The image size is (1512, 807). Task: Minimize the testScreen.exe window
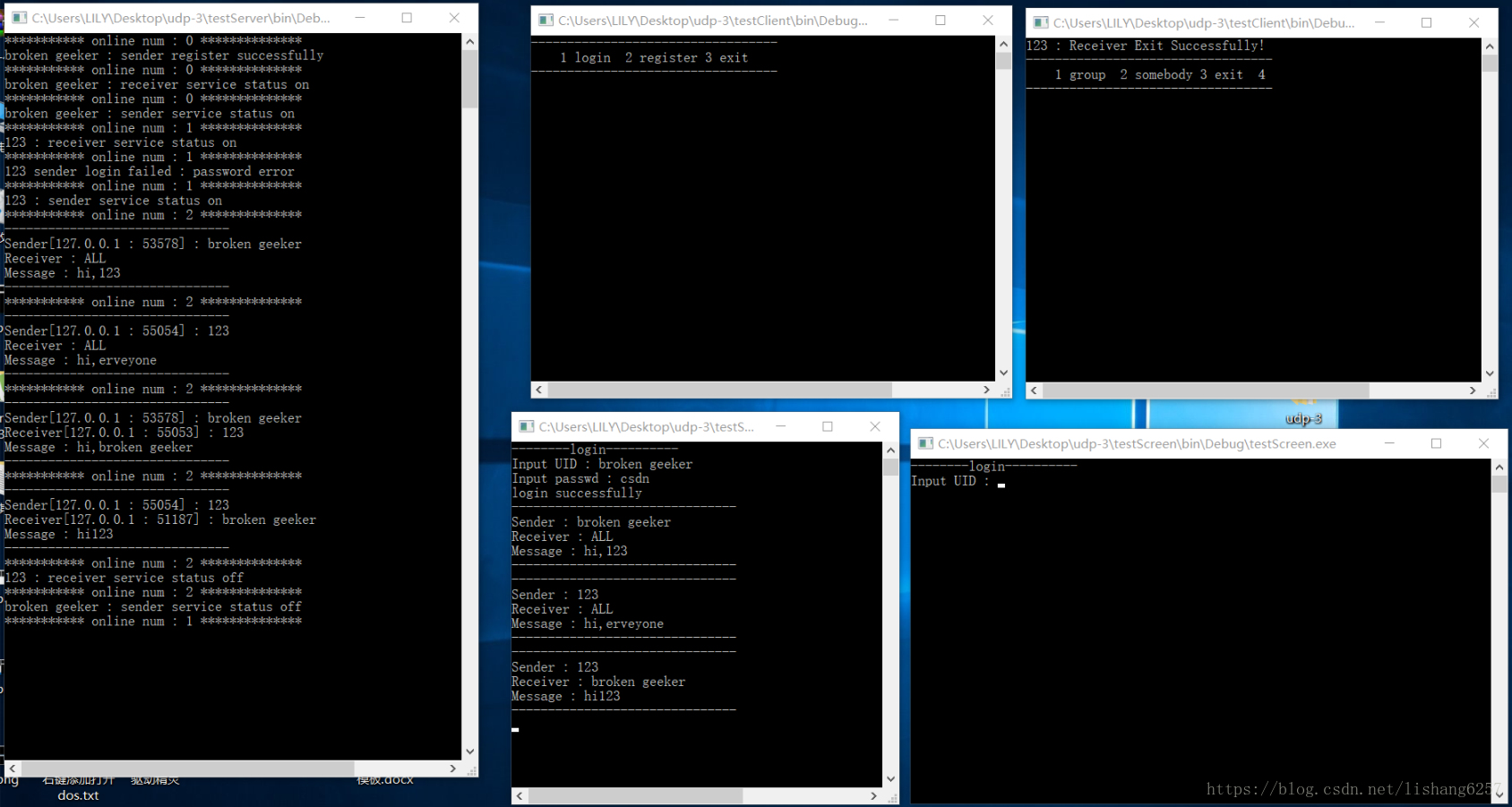click(x=1389, y=443)
